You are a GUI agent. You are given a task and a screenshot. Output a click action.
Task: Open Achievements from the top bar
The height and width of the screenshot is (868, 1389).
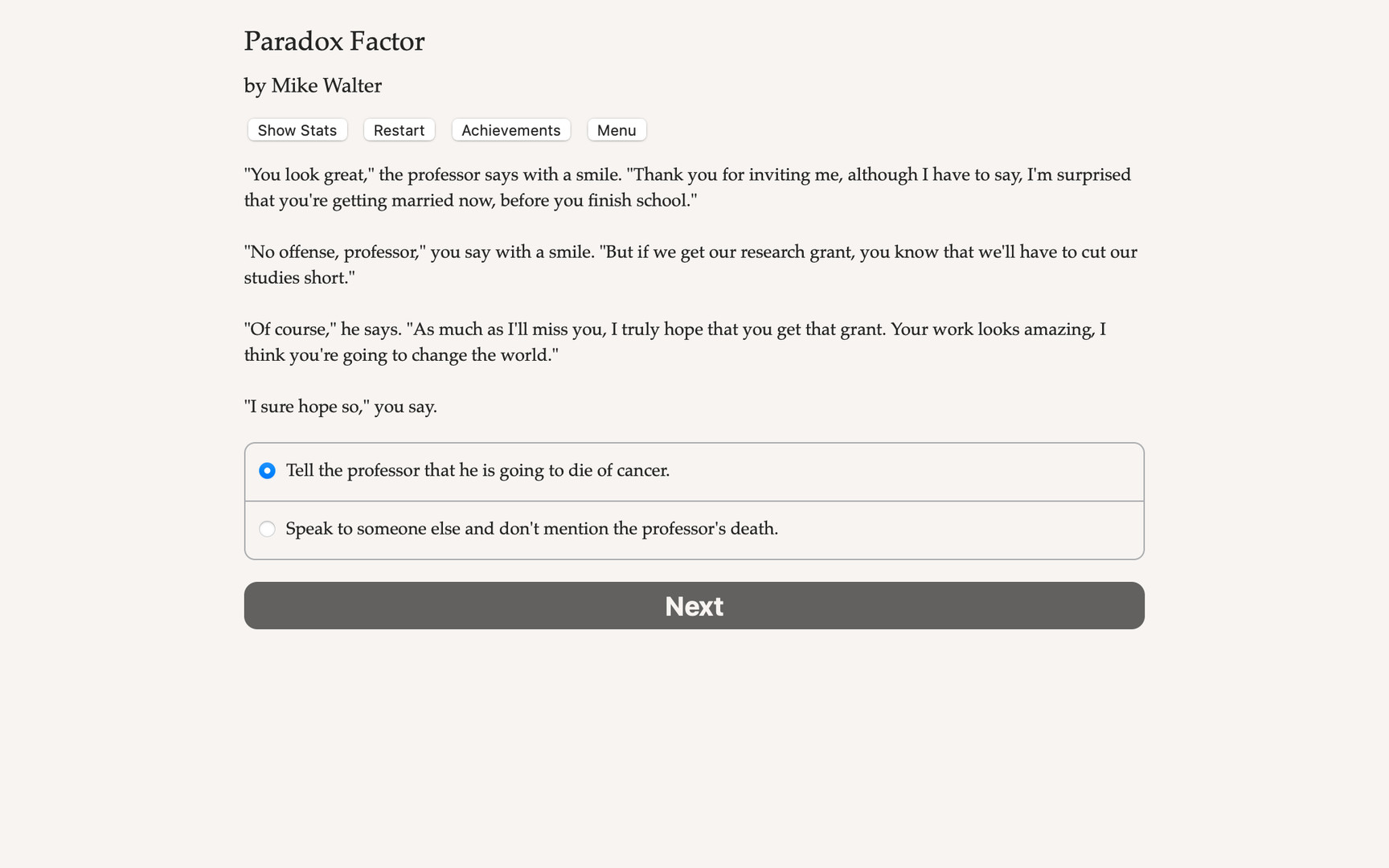pos(510,129)
